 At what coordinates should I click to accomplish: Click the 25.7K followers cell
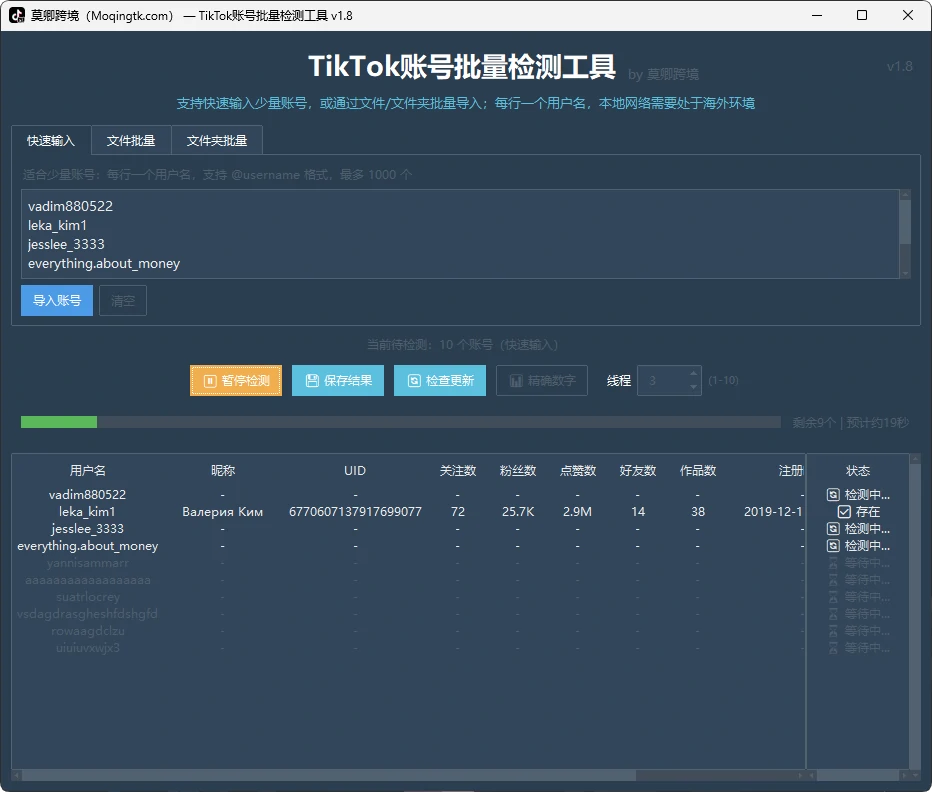pyautogui.click(x=518, y=512)
